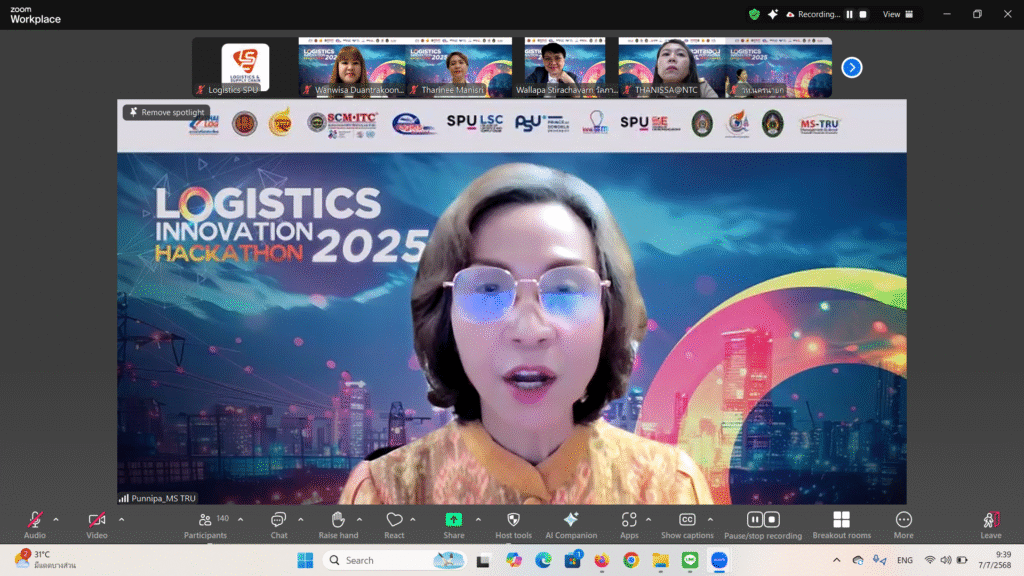Select the Logistics SPU participant tile
The width and height of the screenshot is (1024, 576).
(x=245, y=67)
